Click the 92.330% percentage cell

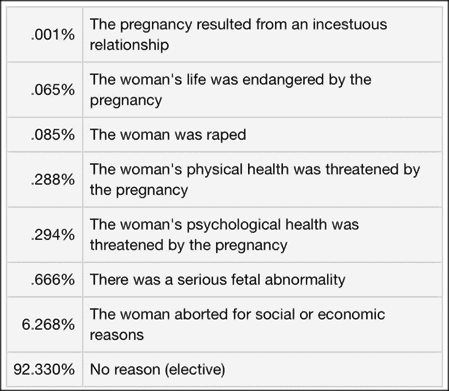coord(45,369)
